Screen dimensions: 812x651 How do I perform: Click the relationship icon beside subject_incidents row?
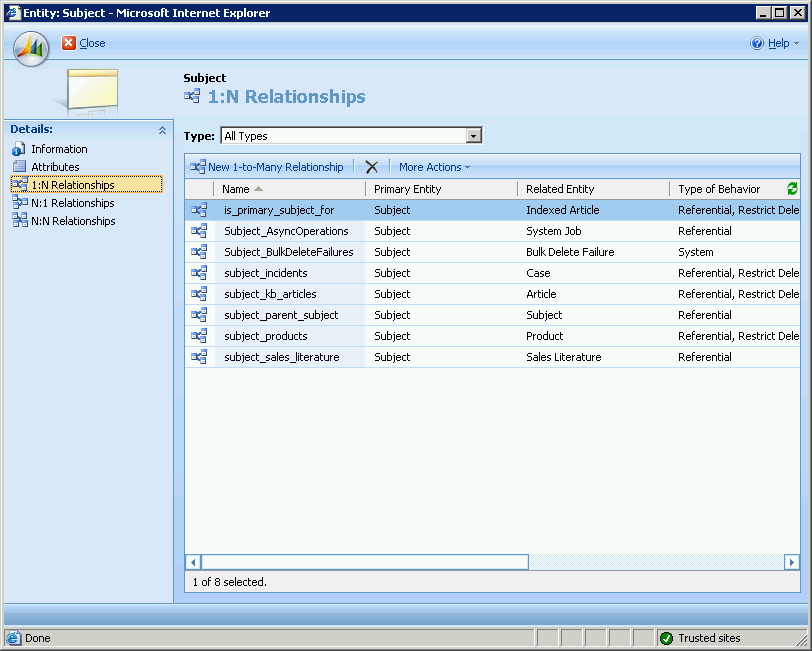click(x=199, y=273)
